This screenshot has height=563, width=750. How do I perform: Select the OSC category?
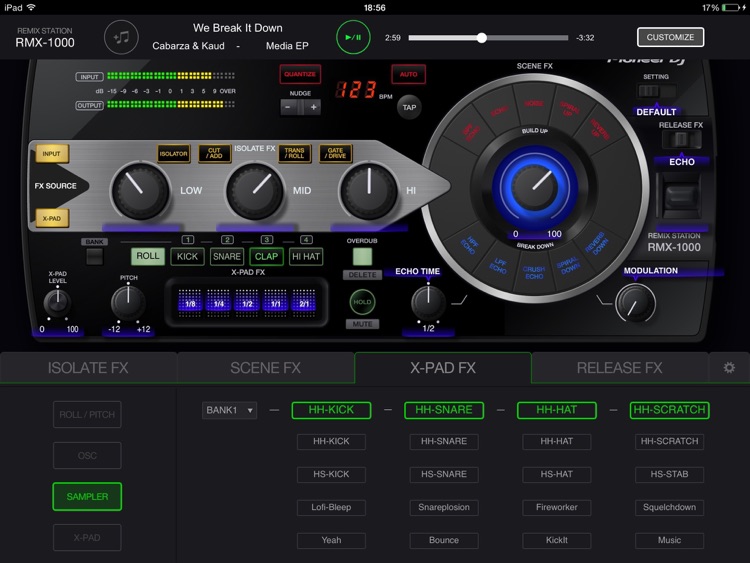(87, 455)
